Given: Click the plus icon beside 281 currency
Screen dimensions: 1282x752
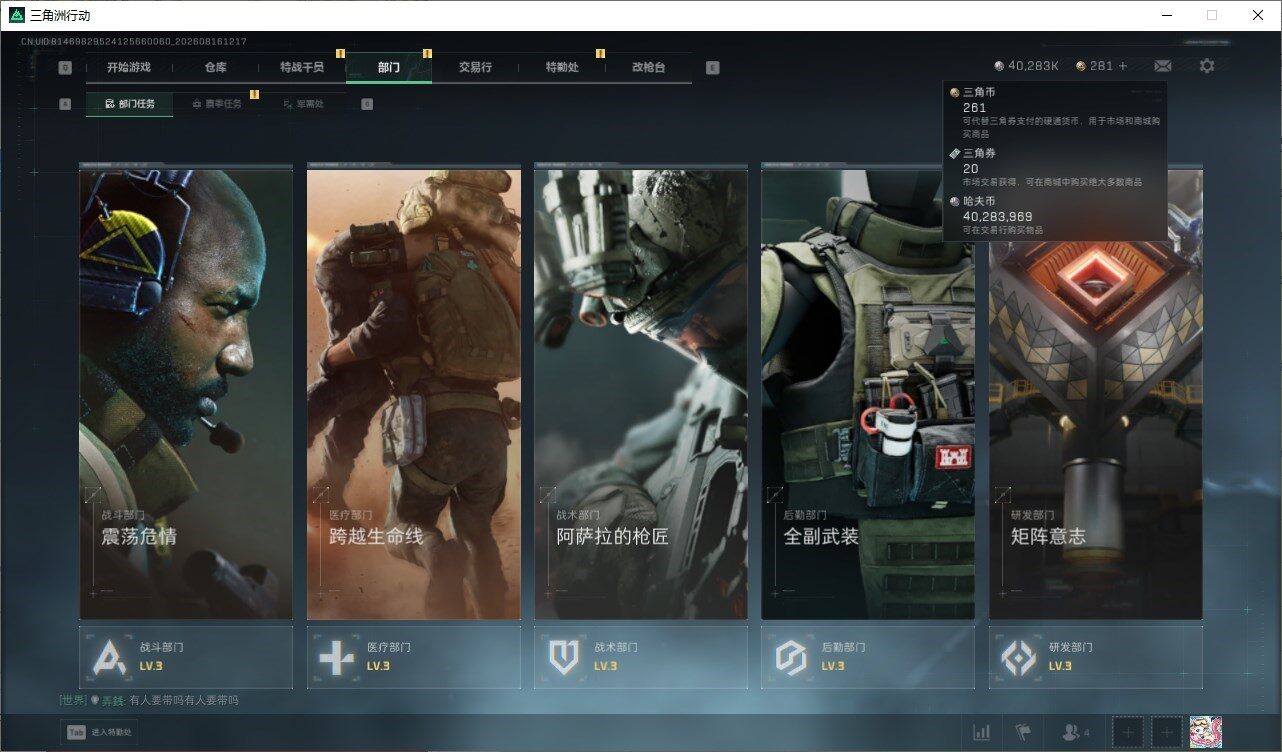Looking at the screenshot, I should tap(1123, 66).
